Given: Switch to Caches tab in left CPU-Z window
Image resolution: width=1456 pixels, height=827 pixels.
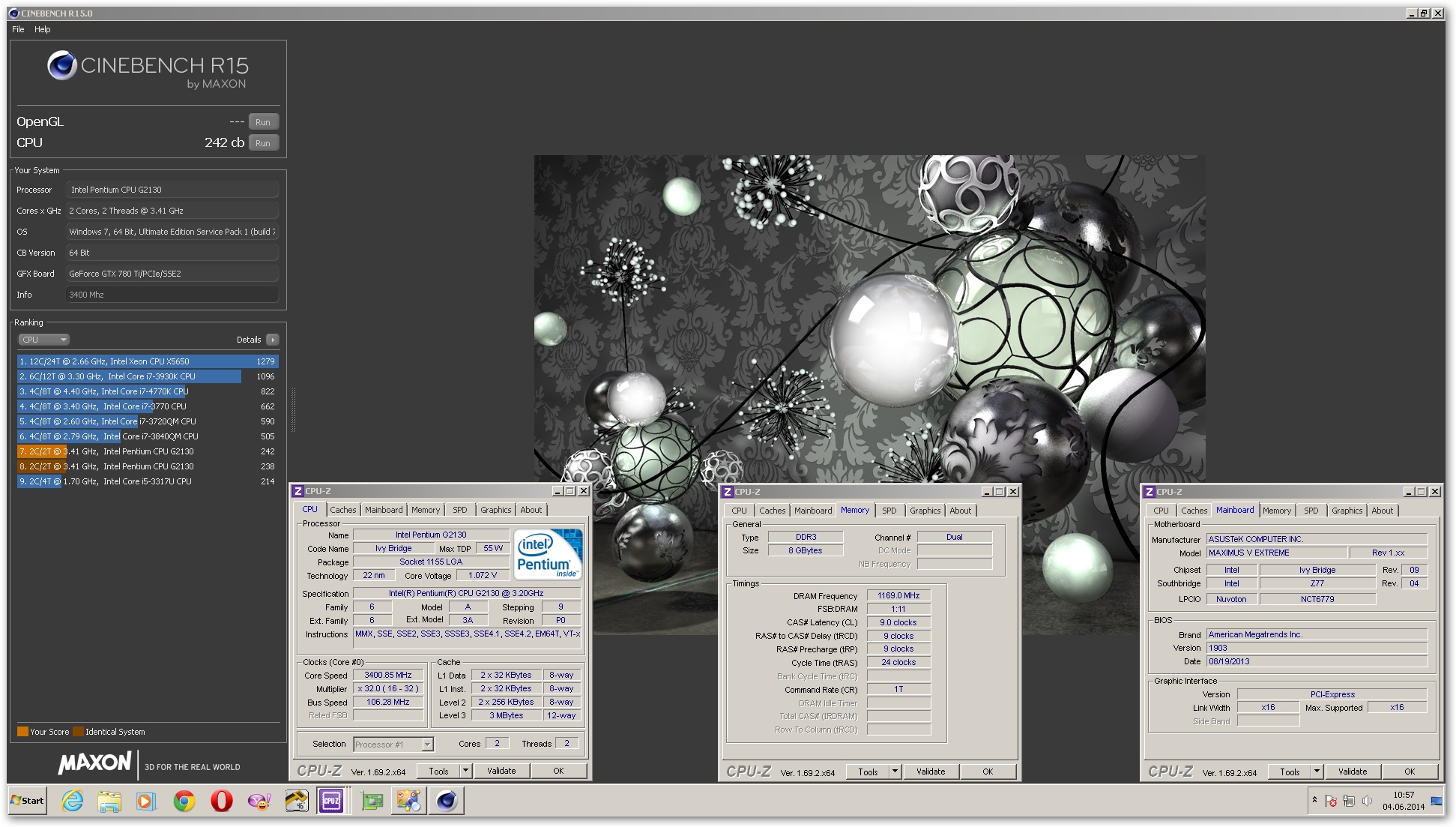Looking at the screenshot, I should pos(343,510).
